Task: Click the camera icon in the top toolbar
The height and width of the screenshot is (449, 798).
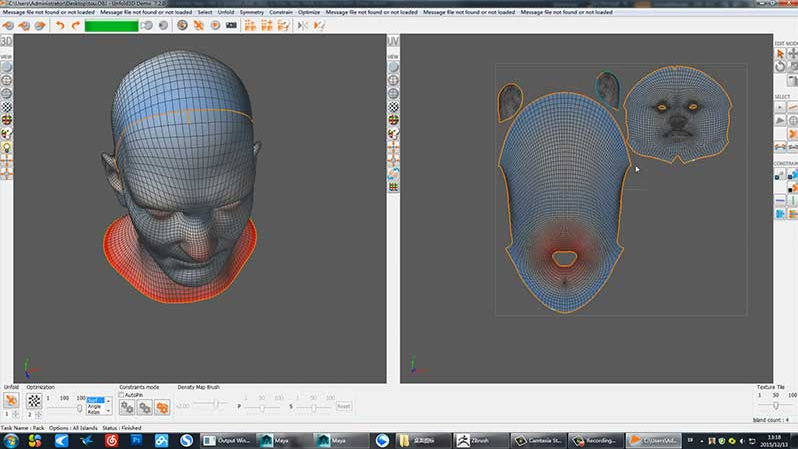Action: (231, 25)
